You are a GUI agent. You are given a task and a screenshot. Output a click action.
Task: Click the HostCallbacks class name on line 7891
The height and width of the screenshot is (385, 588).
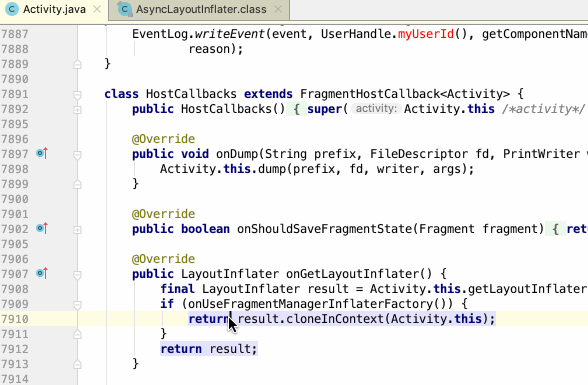point(191,94)
